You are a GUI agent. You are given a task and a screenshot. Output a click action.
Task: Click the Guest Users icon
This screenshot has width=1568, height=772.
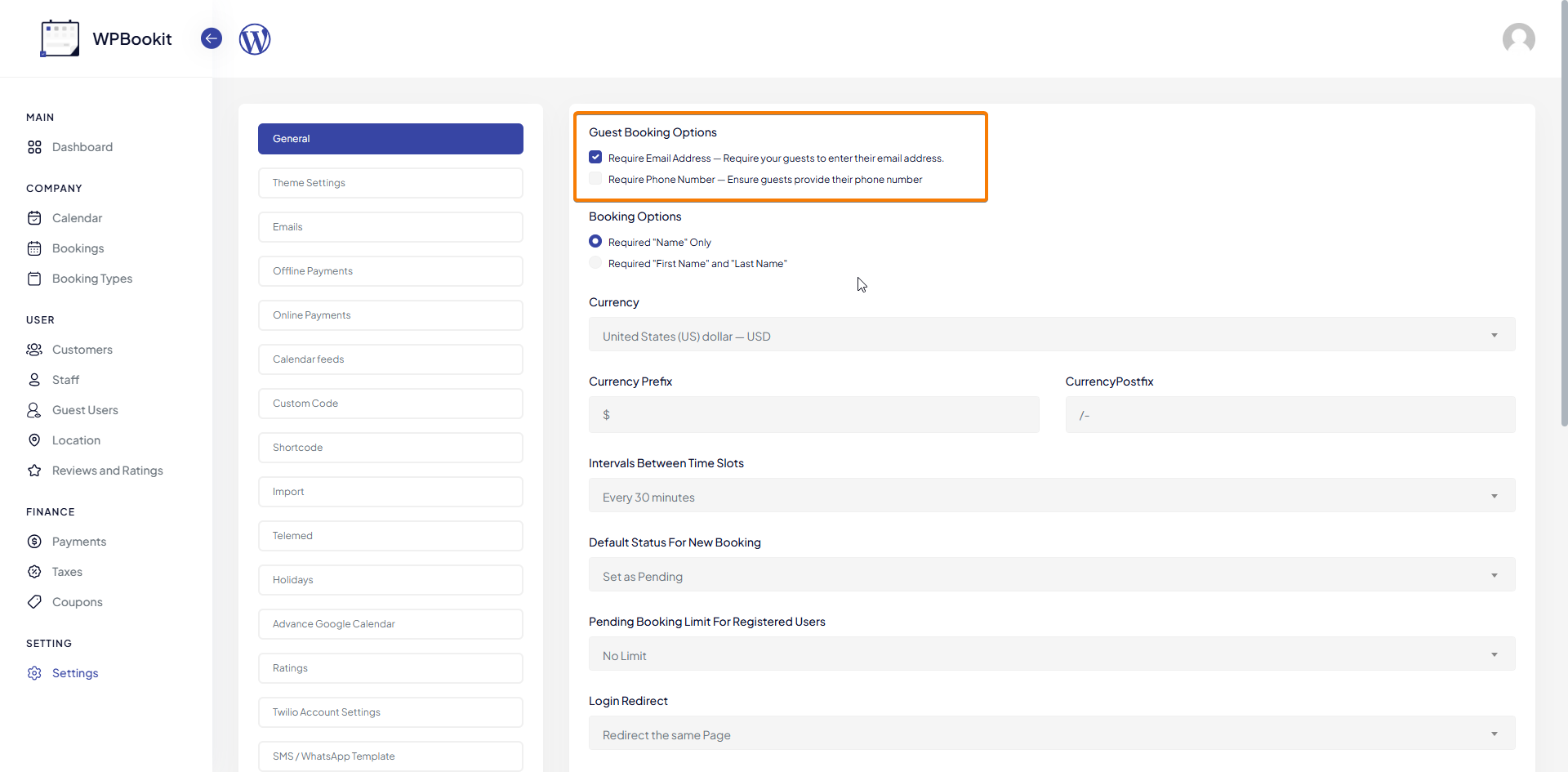[x=34, y=410]
